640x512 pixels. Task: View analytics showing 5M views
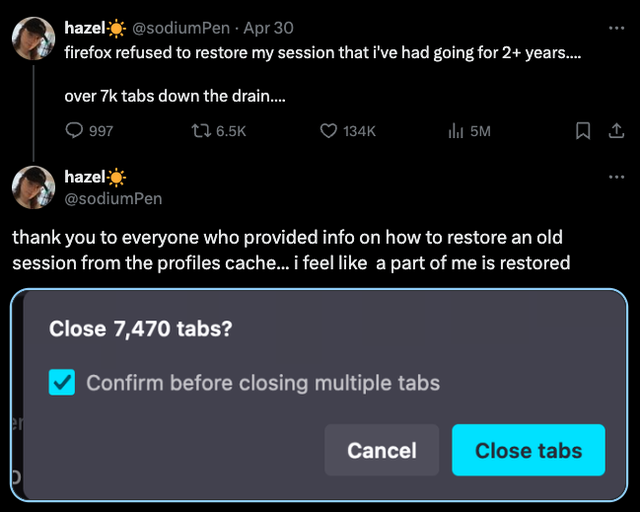point(456,131)
